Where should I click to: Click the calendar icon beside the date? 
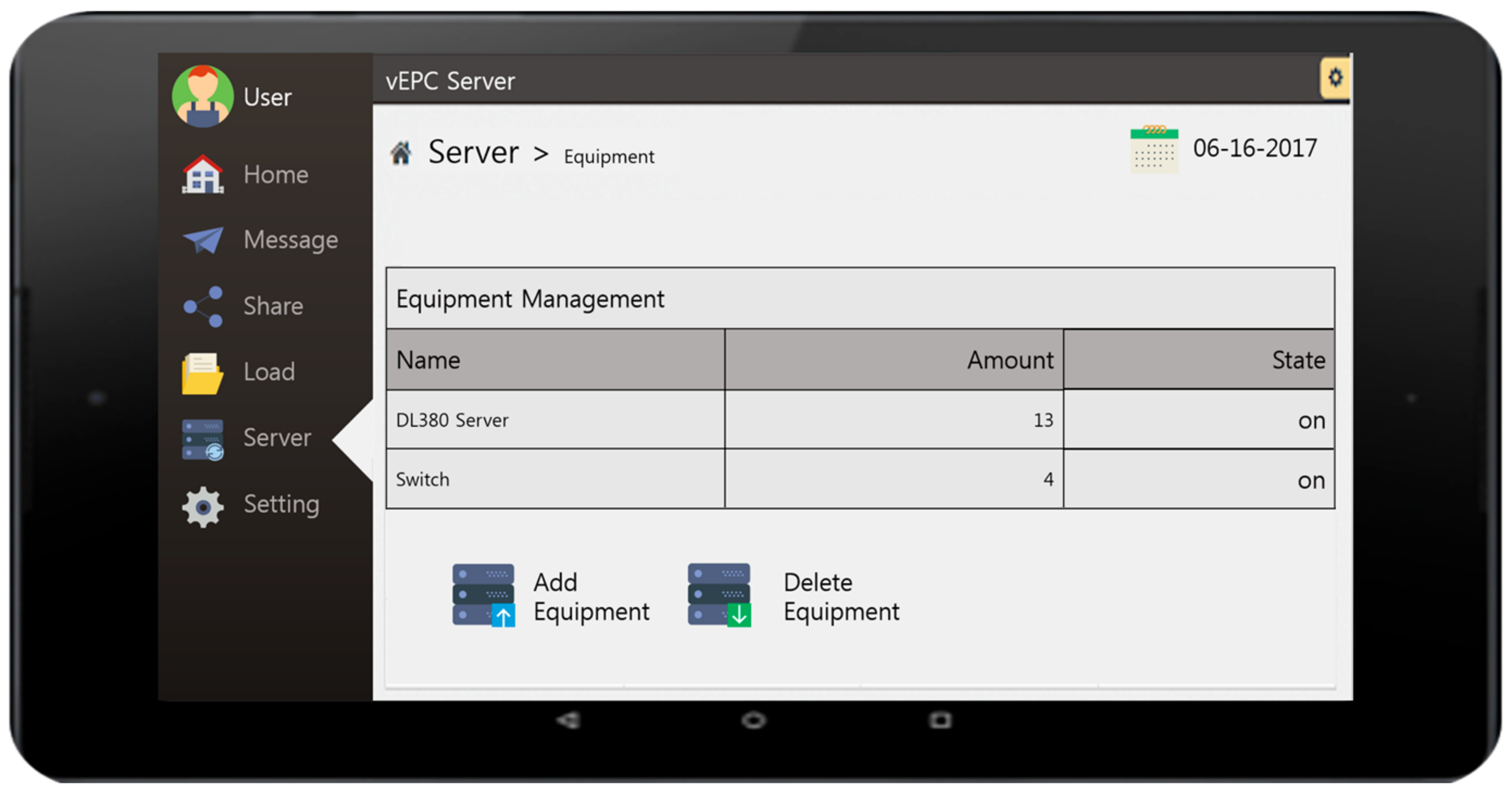(1154, 149)
